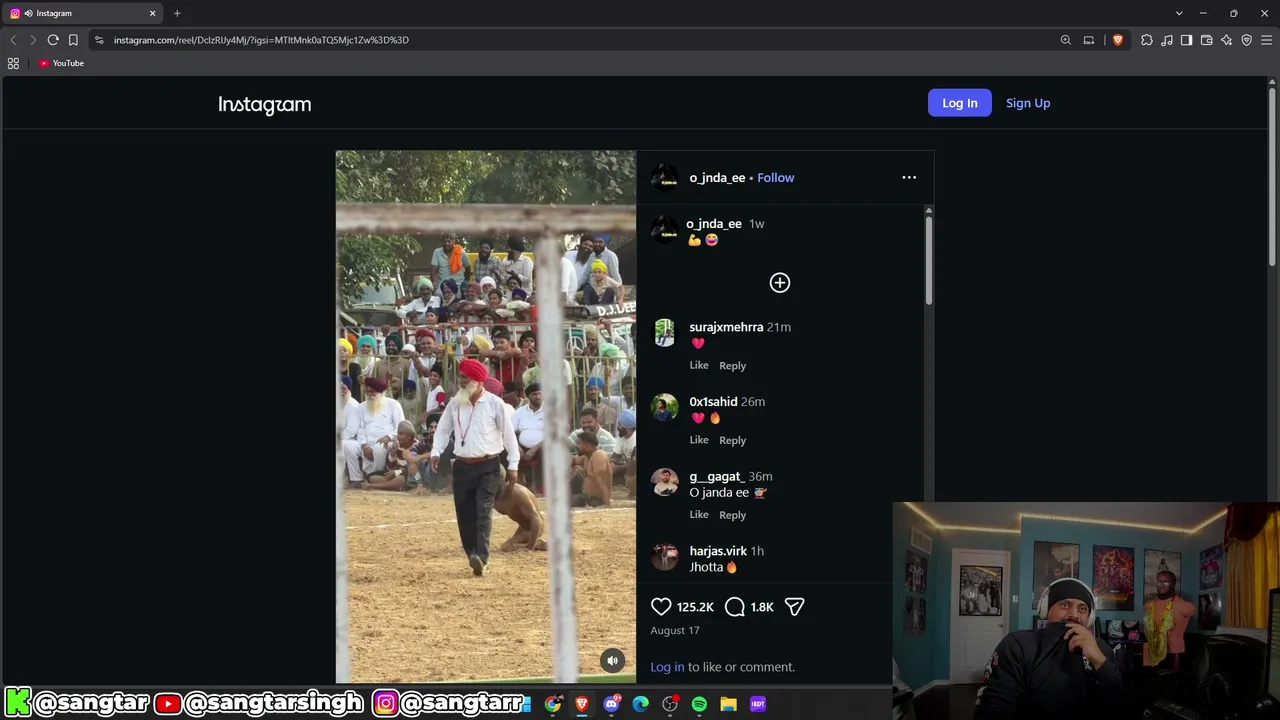Open Microsoft Edge from the taskbar
Image resolution: width=1280 pixels, height=720 pixels.
coord(641,704)
